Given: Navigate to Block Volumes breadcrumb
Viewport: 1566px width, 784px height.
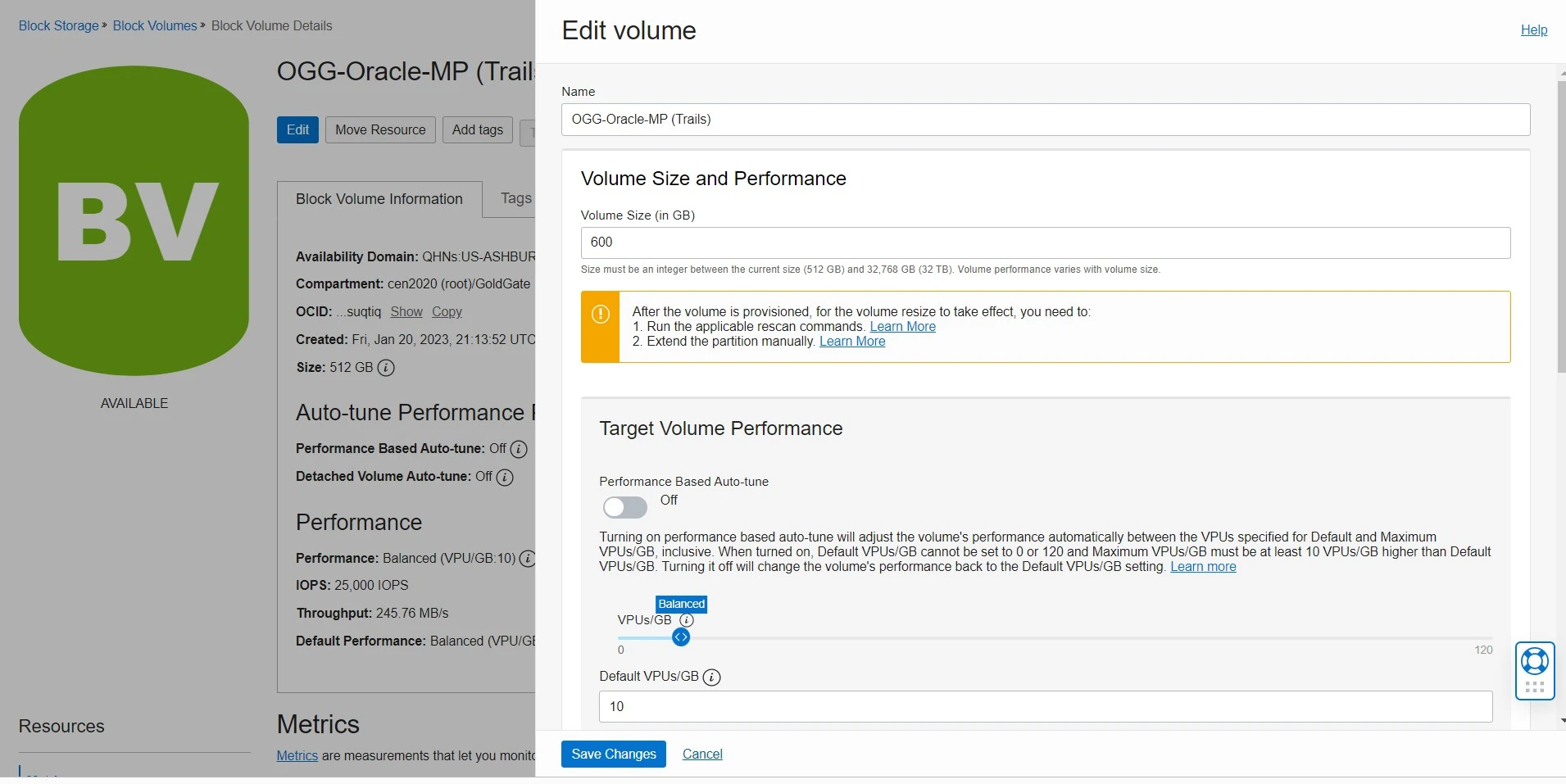Looking at the screenshot, I should [x=155, y=25].
